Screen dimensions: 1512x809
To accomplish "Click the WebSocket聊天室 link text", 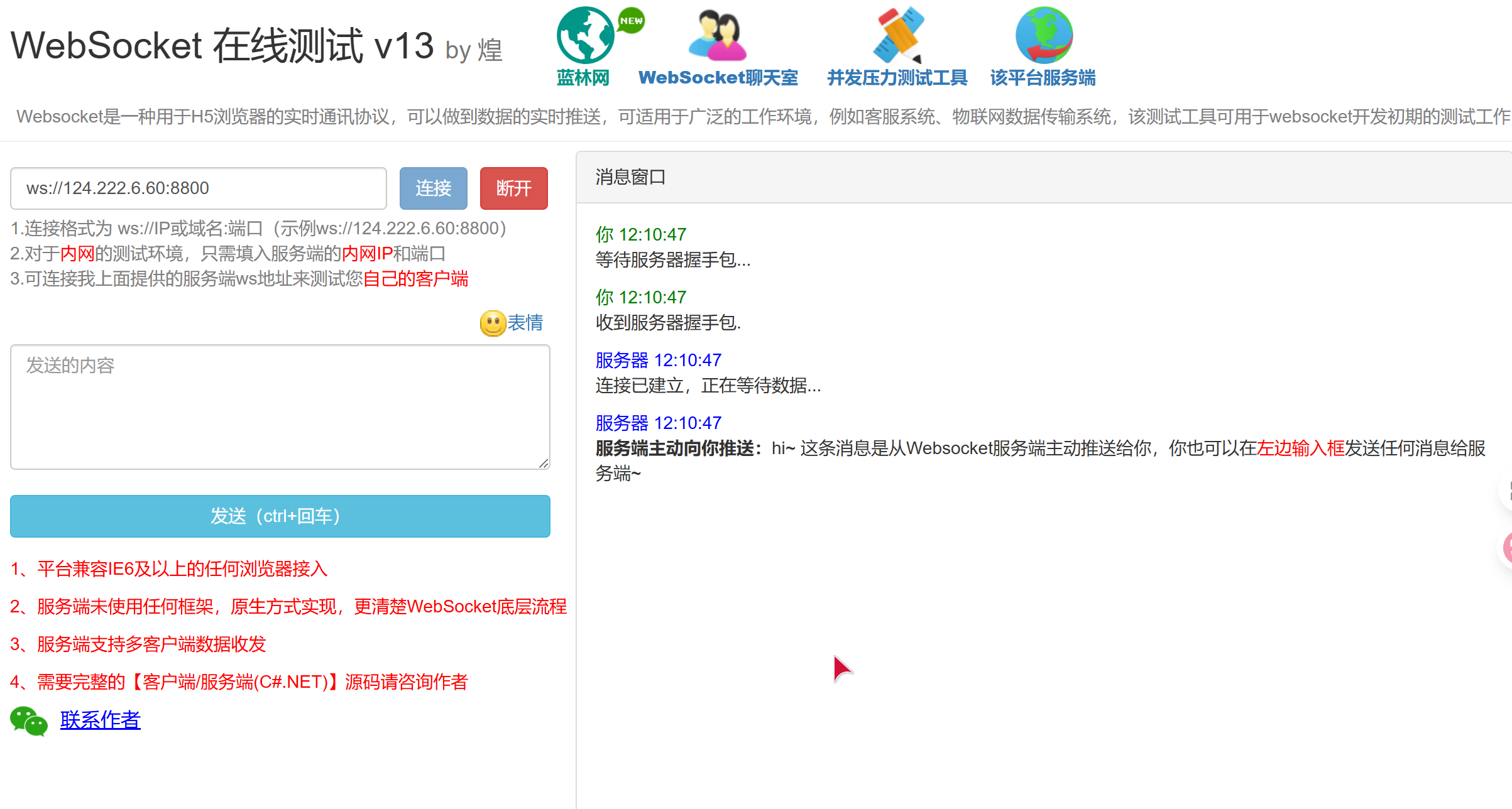I will 718,78.
